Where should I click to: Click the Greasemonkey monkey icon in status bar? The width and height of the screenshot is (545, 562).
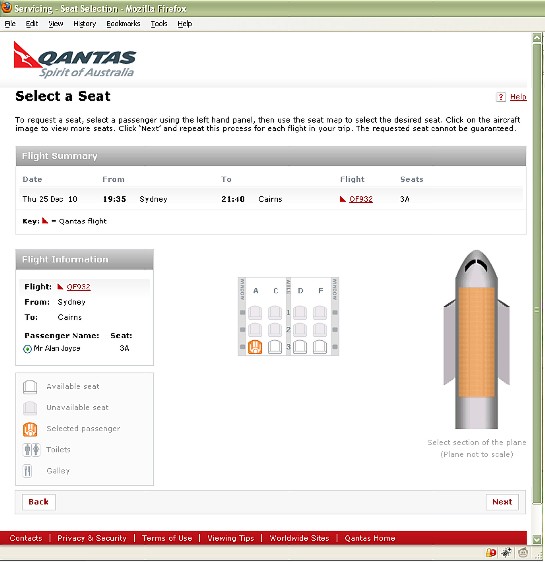tap(523, 553)
